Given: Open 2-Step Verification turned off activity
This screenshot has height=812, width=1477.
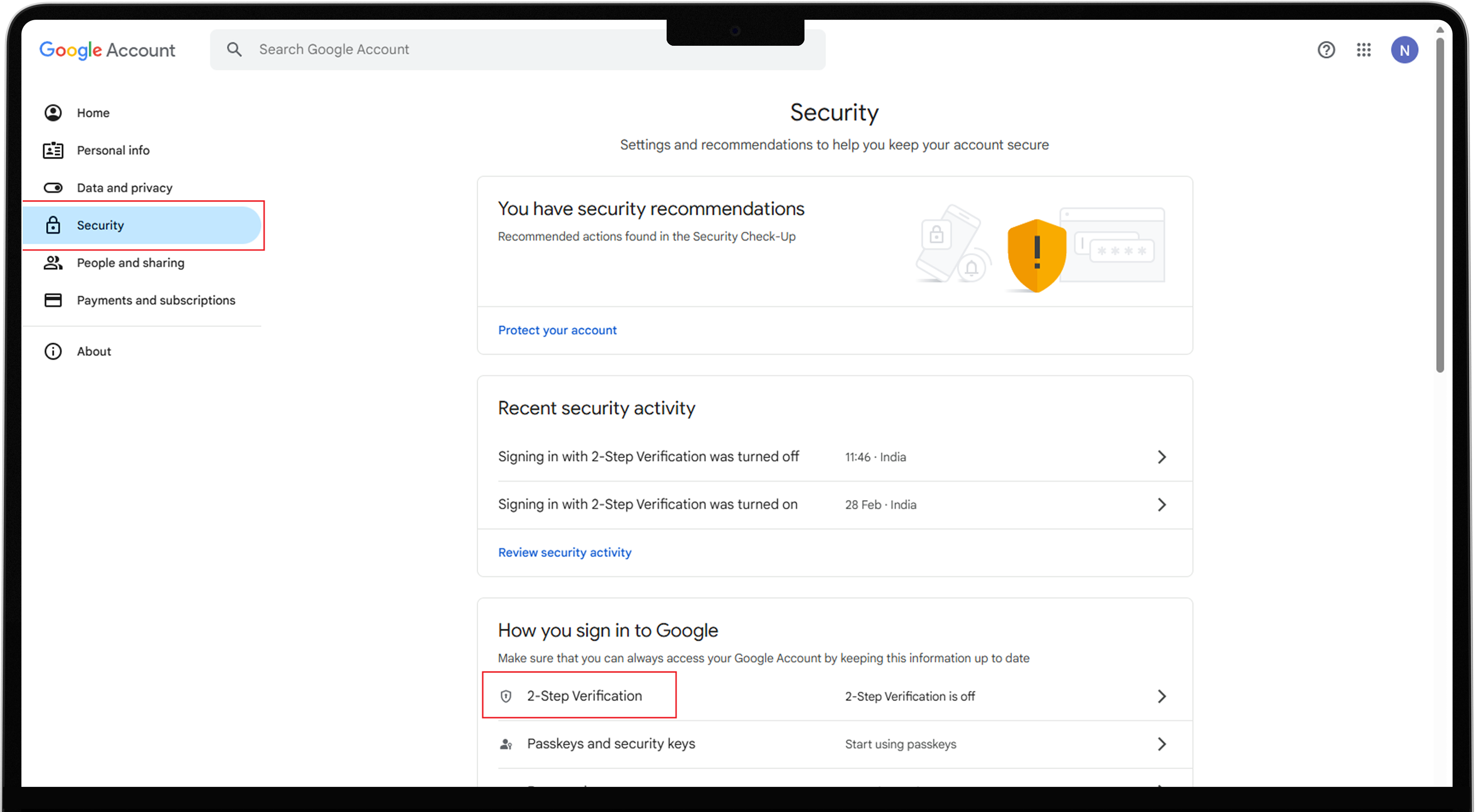Looking at the screenshot, I should pyautogui.click(x=834, y=457).
